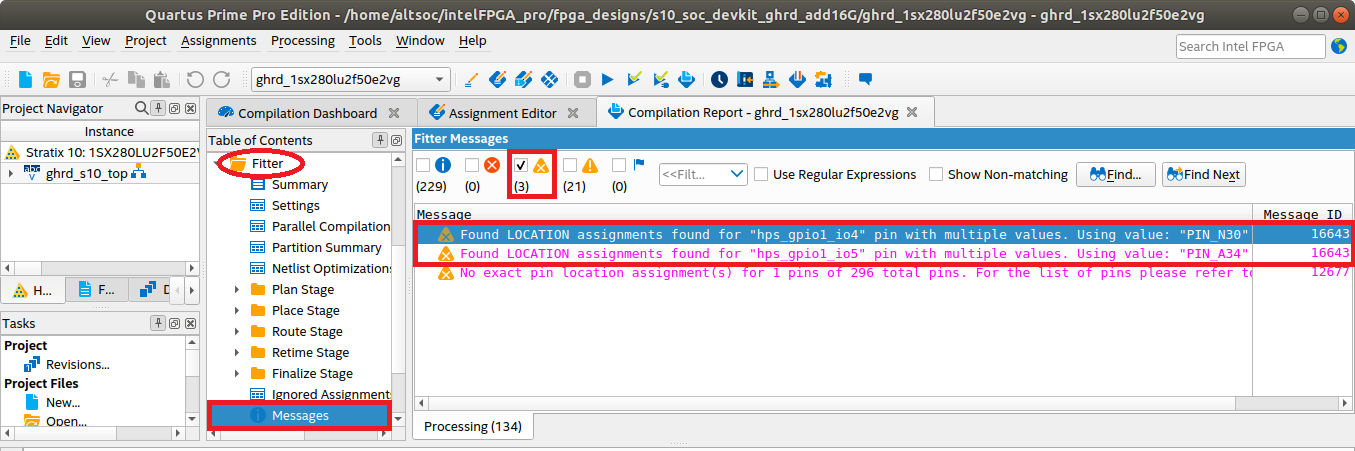
Task: Close the Assignment Editor tab
Action: pyautogui.click(x=573, y=113)
